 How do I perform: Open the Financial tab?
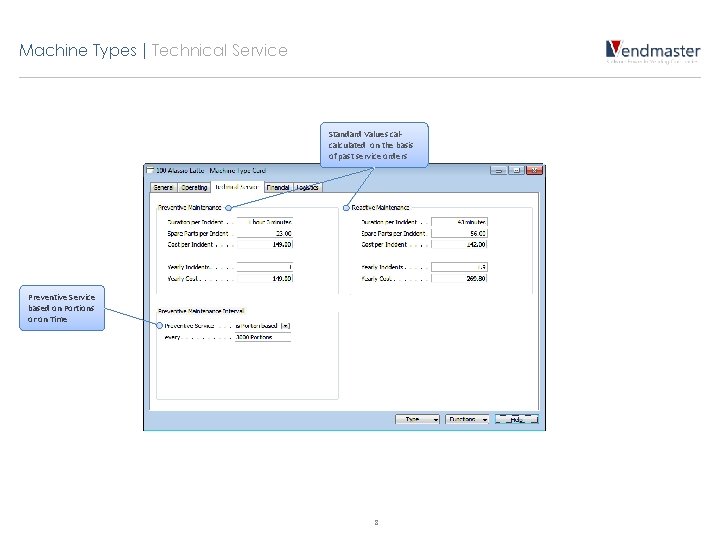[278, 187]
